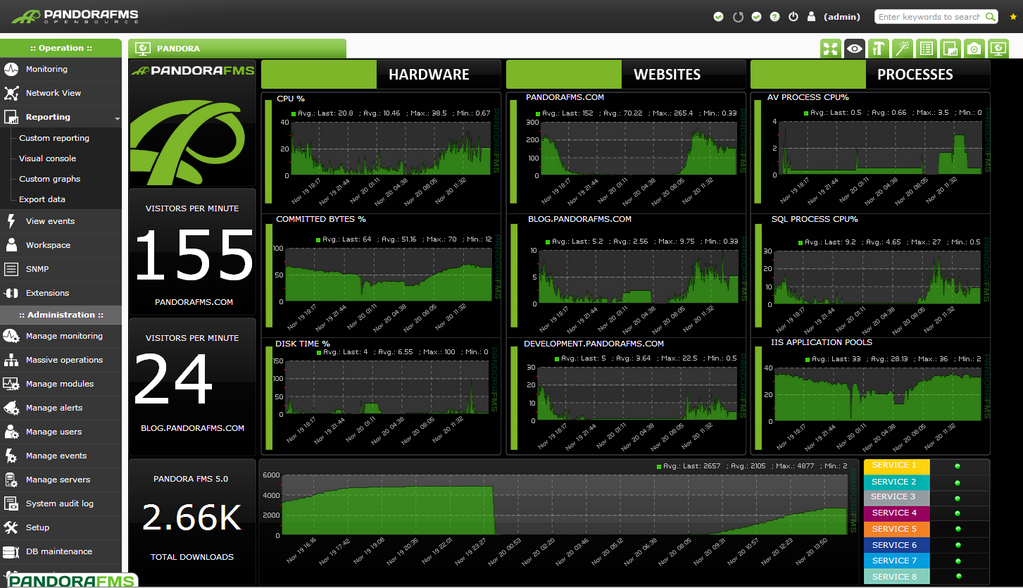The width and height of the screenshot is (1023, 588).
Task: Click the 155 visitors per minute value
Action: (194, 255)
